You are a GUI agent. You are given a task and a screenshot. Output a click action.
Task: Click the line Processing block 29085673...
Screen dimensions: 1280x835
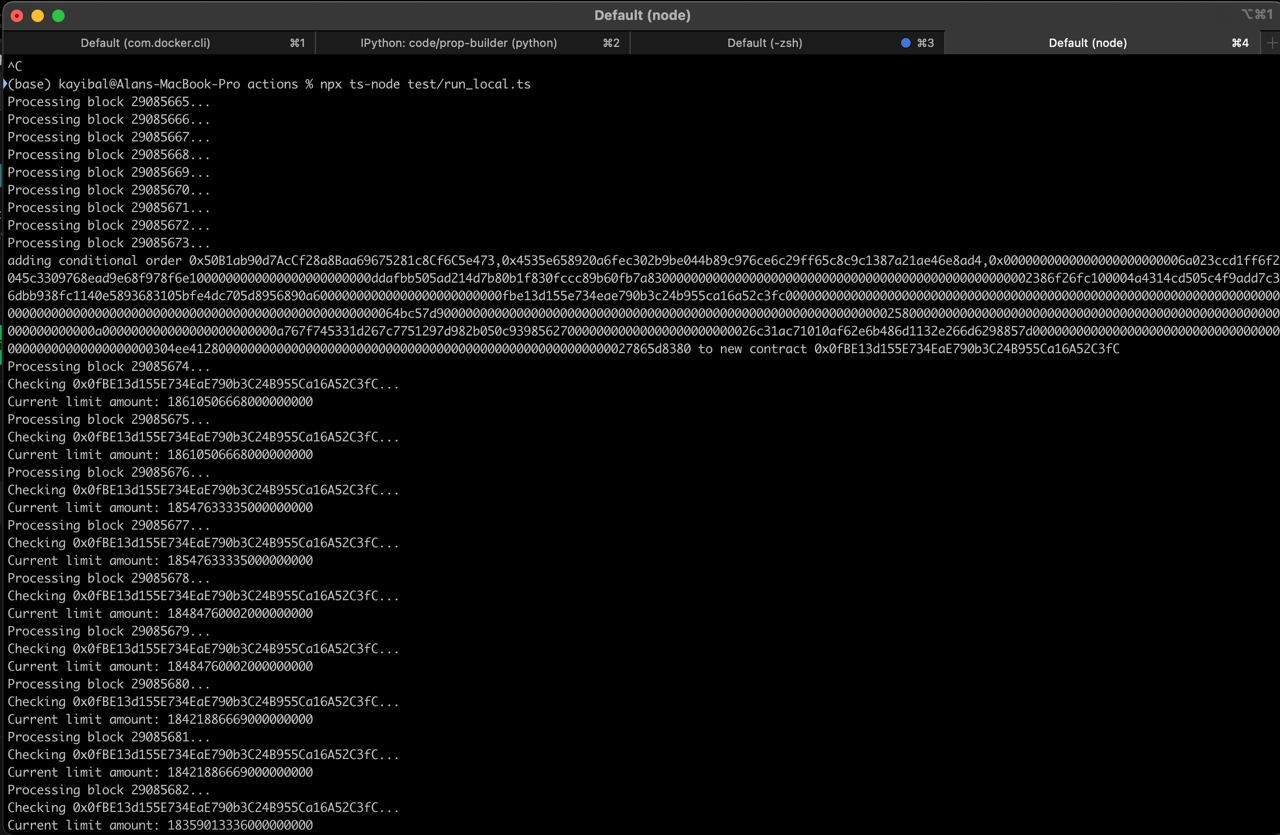[x=109, y=243]
